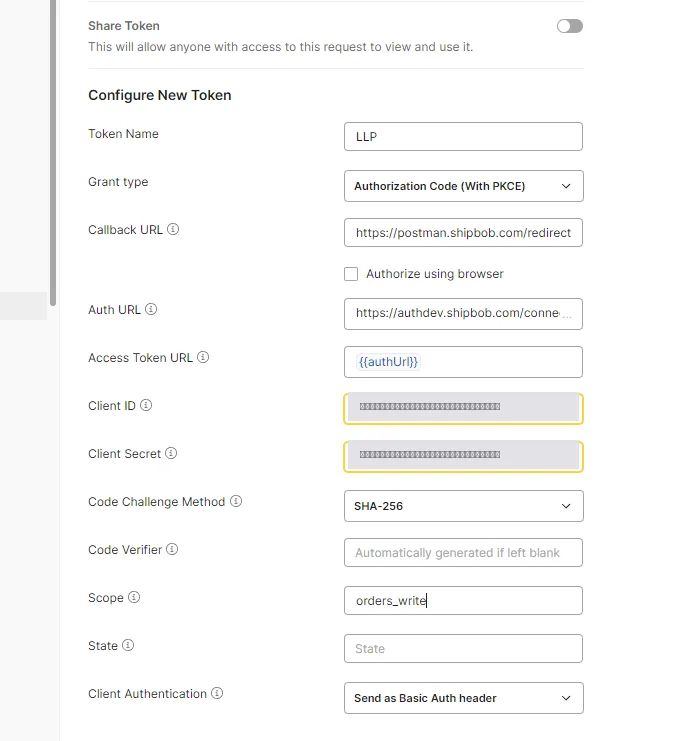The image size is (700, 741).
Task: Click the Auth URL input field
Action: [463, 314]
